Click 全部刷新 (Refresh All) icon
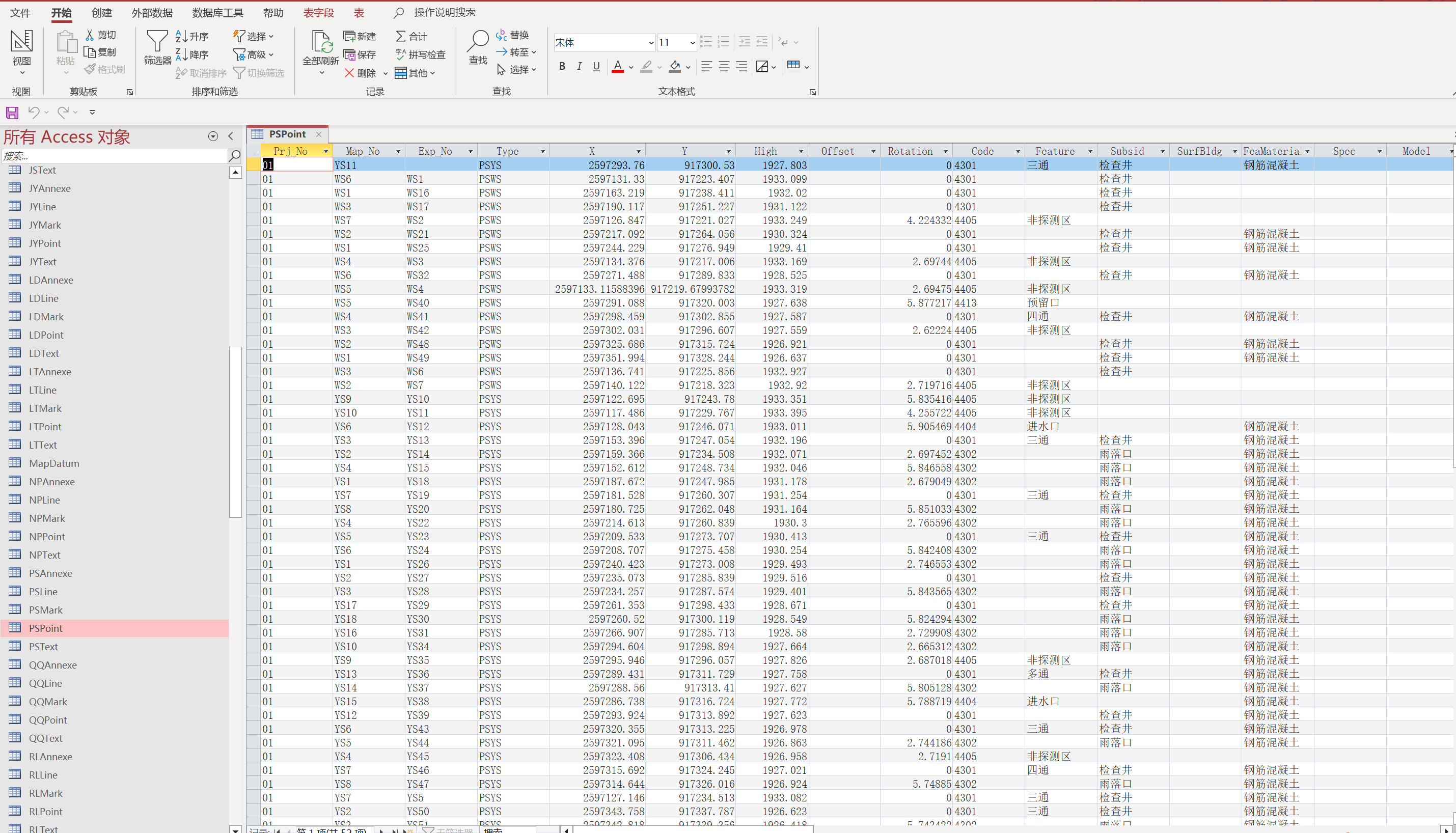The image size is (1456, 833). [321, 42]
